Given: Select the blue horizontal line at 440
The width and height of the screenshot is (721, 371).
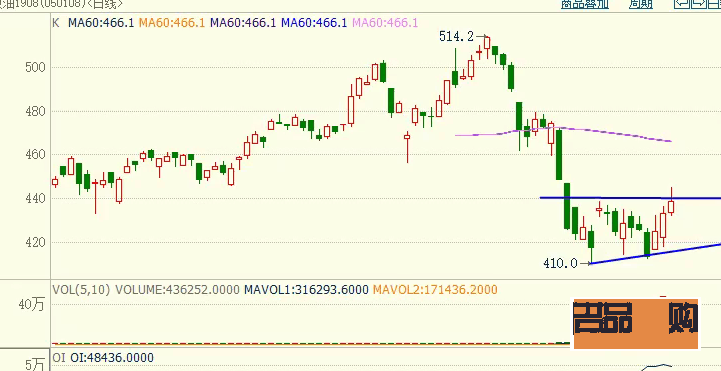Looking at the screenshot, I should pyautogui.click(x=630, y=198).
